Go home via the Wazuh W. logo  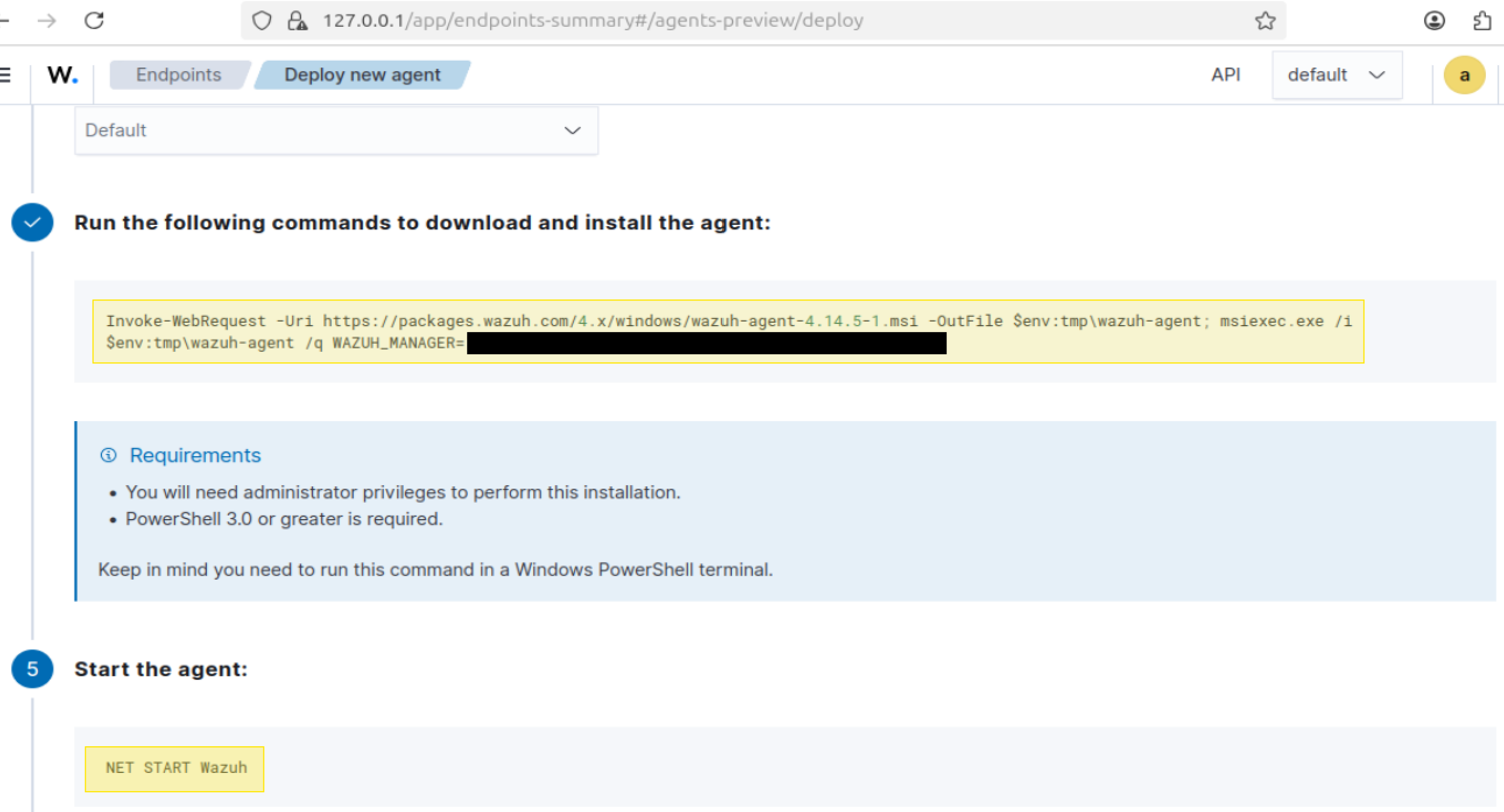[x=62, y=75]
